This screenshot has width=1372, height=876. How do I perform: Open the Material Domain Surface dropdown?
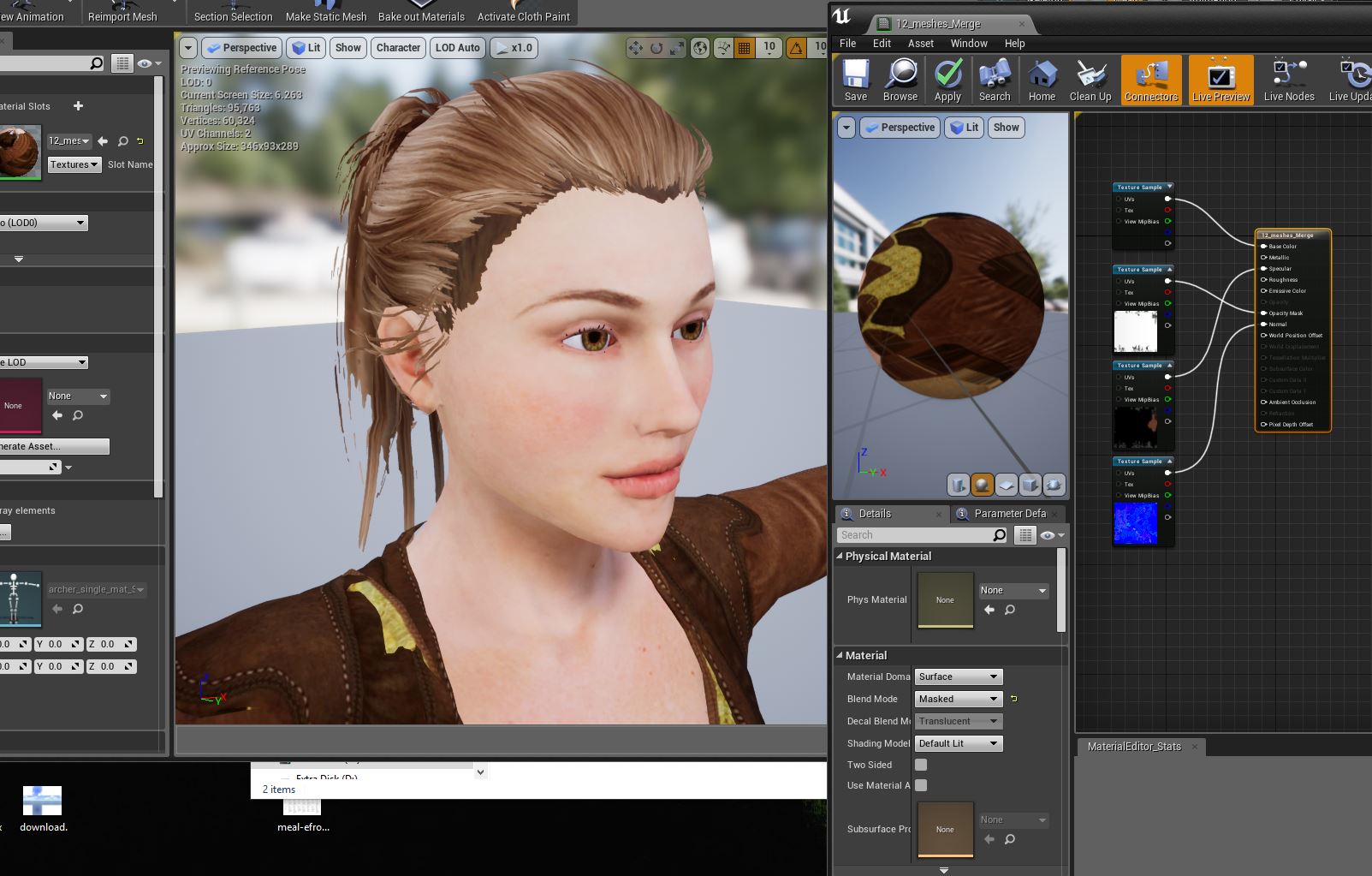[959, 676]
